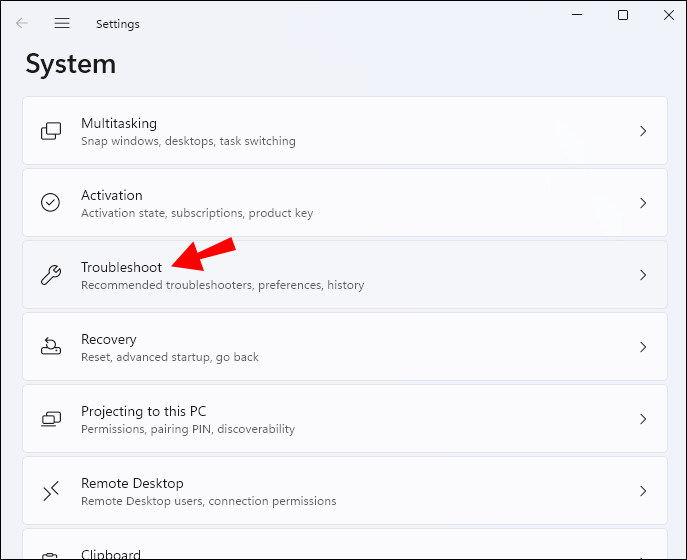Open the Recovery settings entry
The height and width of the screenshot is (560, 687).
click(x=108, y=339)
